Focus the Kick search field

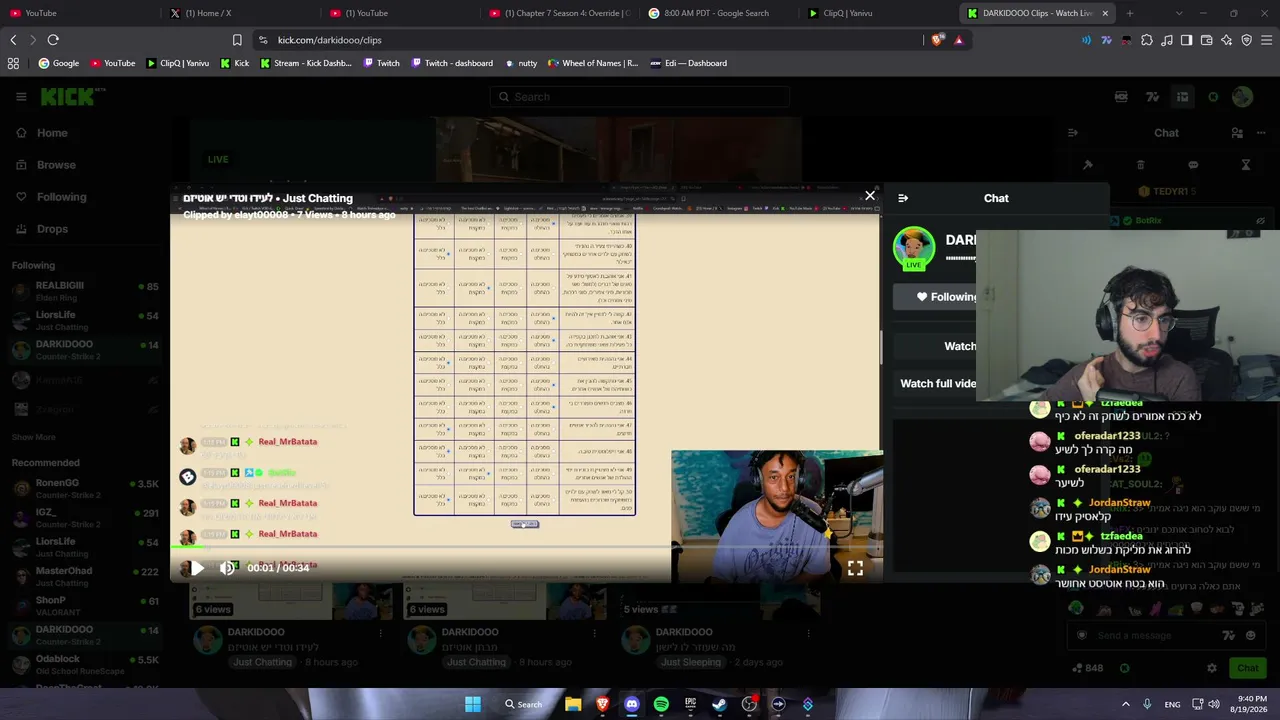tap(640, 97)
